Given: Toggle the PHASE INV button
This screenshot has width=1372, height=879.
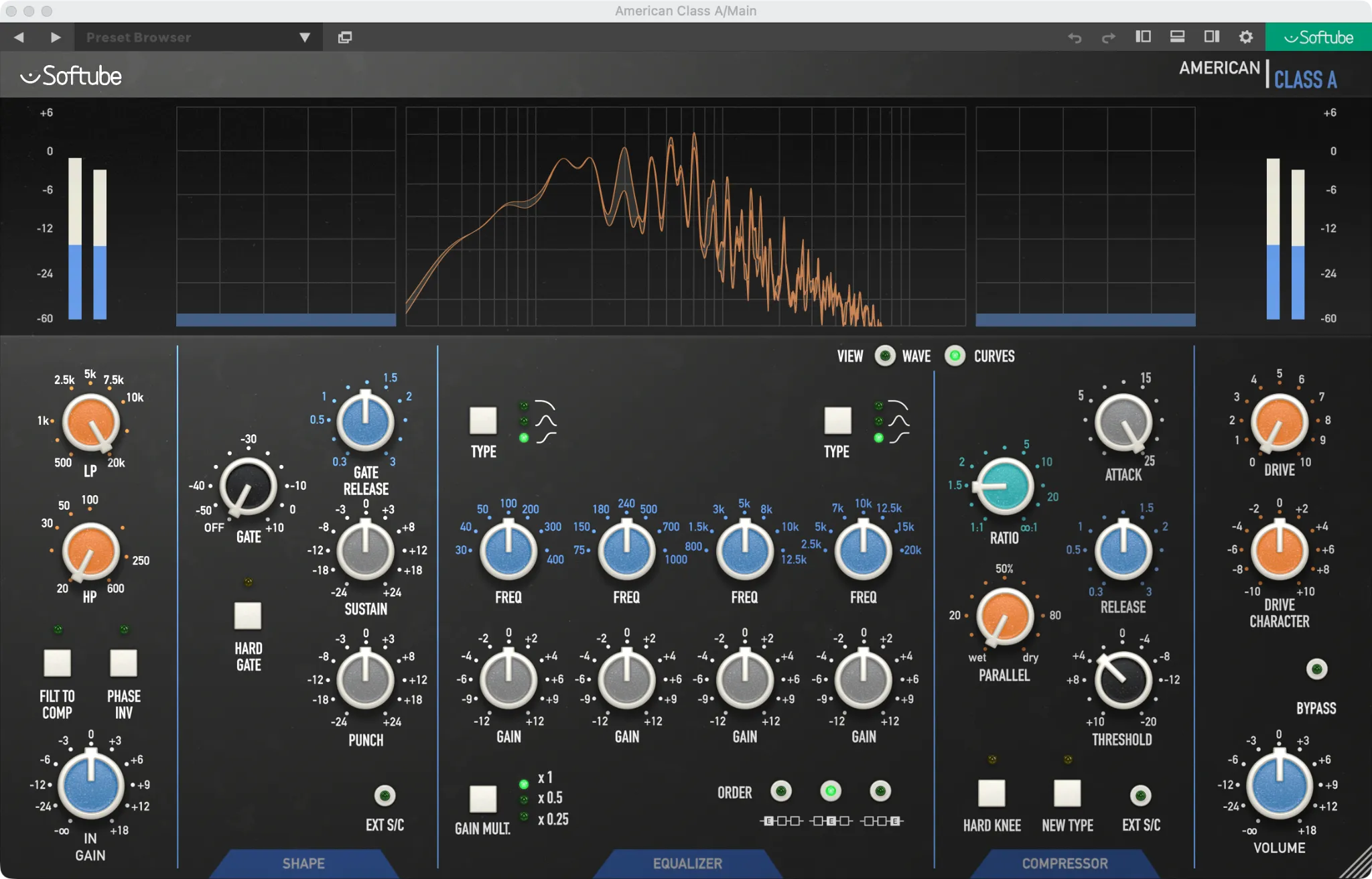Looking at the screenshot, I should point(124,663).
